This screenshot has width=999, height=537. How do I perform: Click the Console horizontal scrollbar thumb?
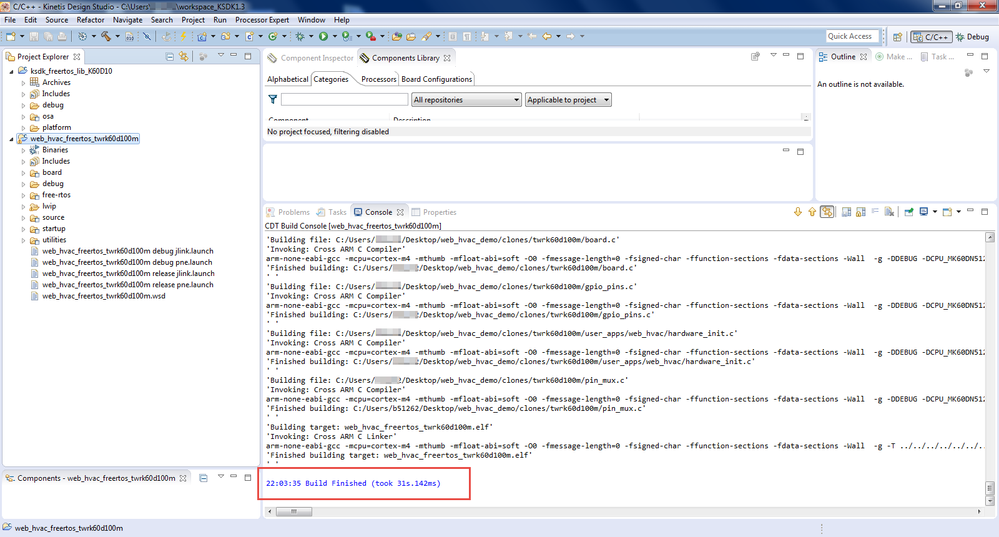pyautogui.click(x=294, y=512)
